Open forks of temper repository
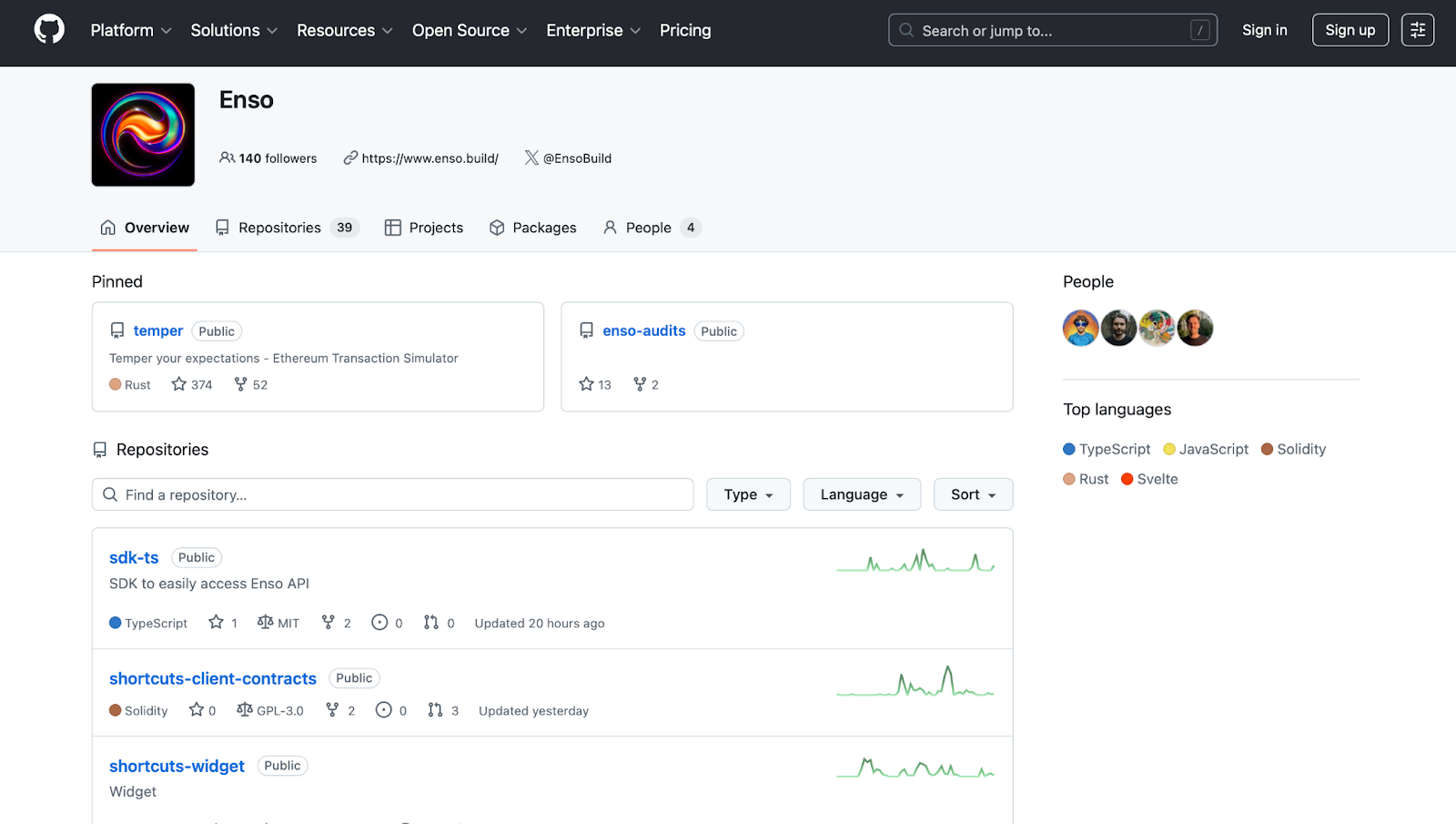 [x=251, y=385]
